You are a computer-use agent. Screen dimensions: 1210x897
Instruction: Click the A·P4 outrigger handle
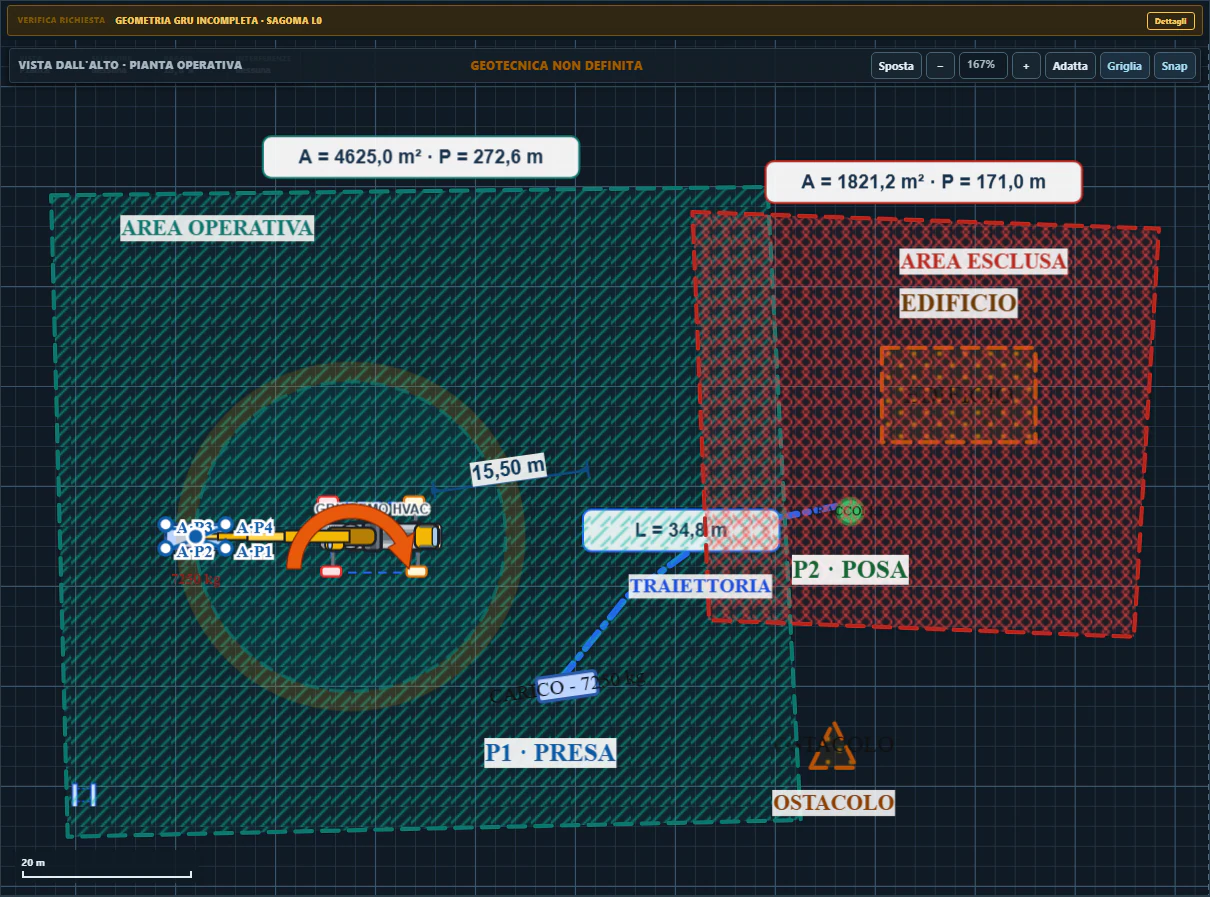[x=226, y=525]
